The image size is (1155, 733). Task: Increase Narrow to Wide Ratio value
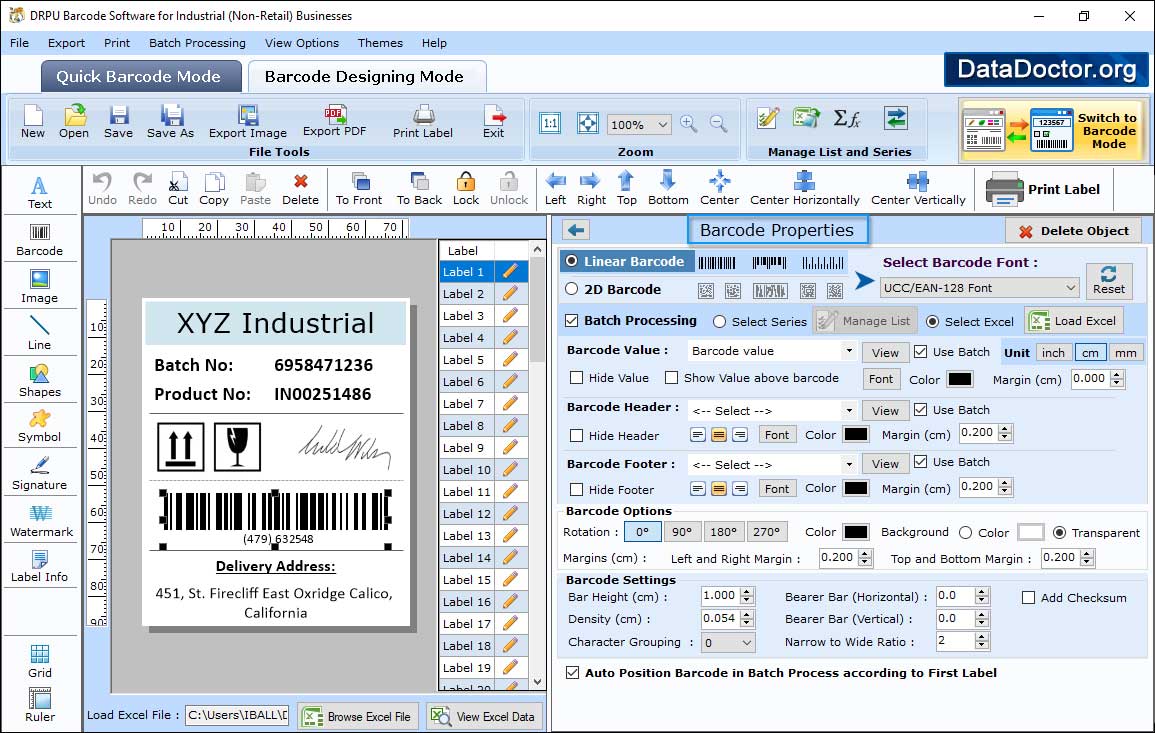981,637
